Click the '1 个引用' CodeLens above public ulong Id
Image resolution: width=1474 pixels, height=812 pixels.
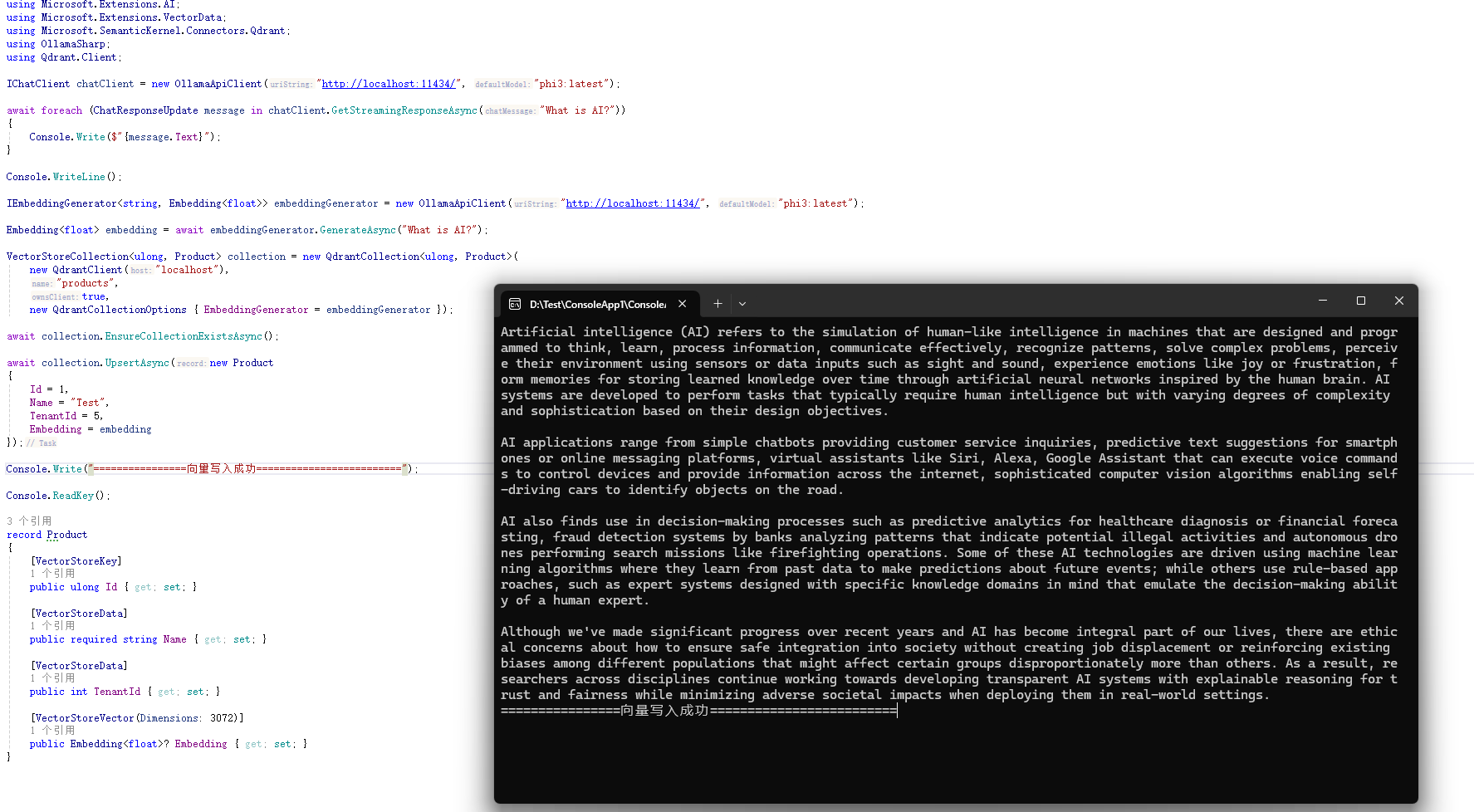pos(52,574)
